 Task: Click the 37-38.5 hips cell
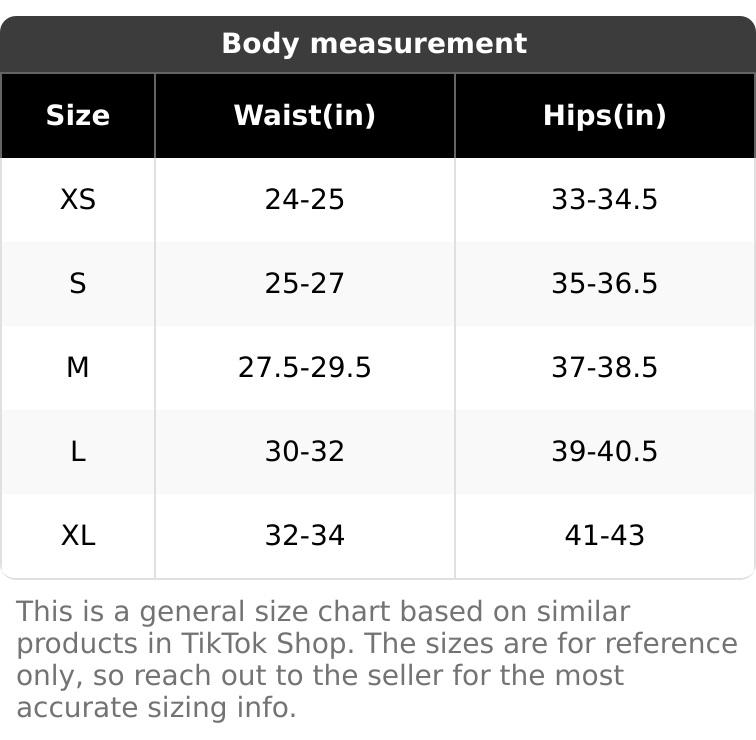pyautogui.click(x=604, y=368)
